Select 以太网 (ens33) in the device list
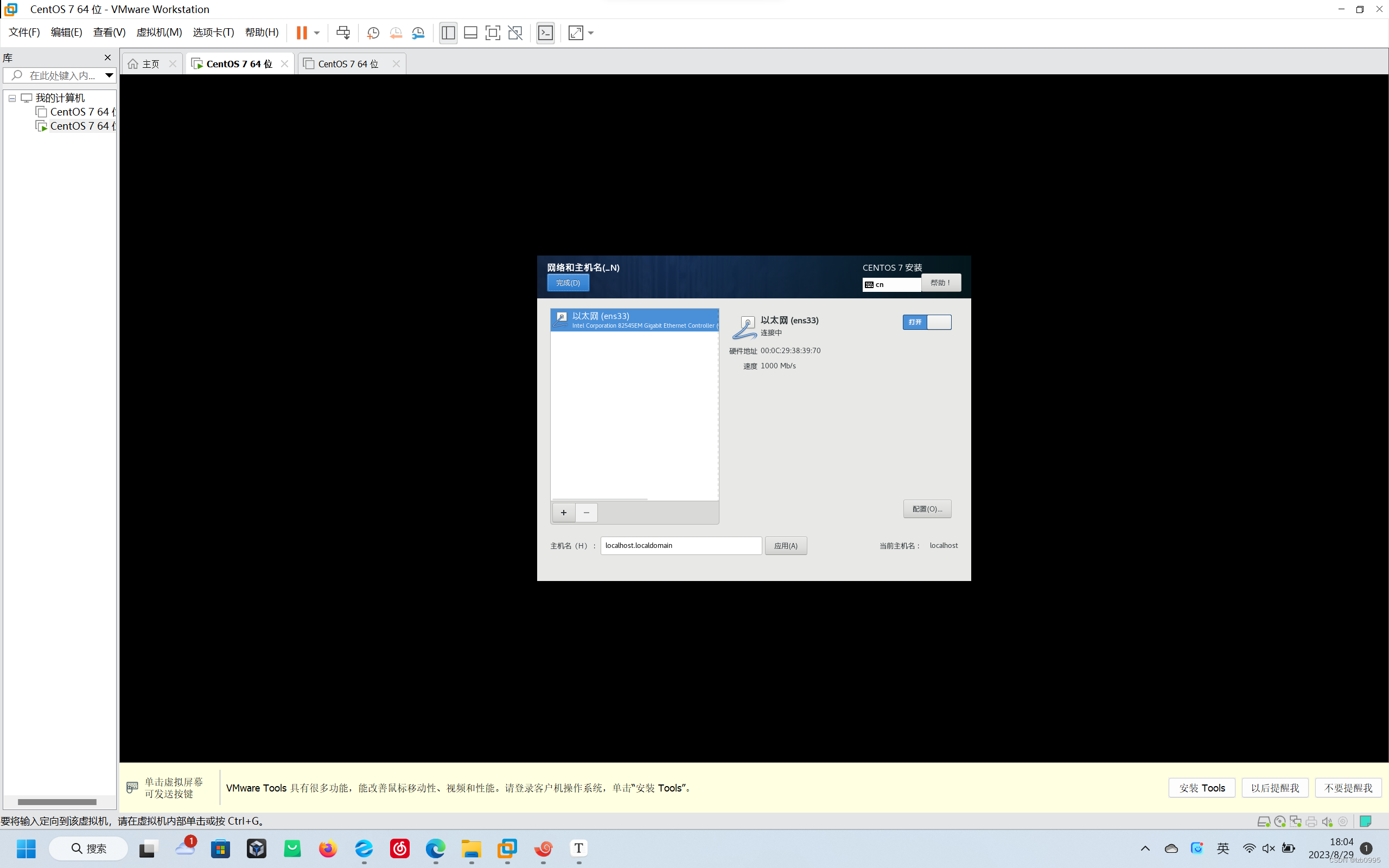Viewport: 1389px width, 868px height. click(x=634, y=320)
